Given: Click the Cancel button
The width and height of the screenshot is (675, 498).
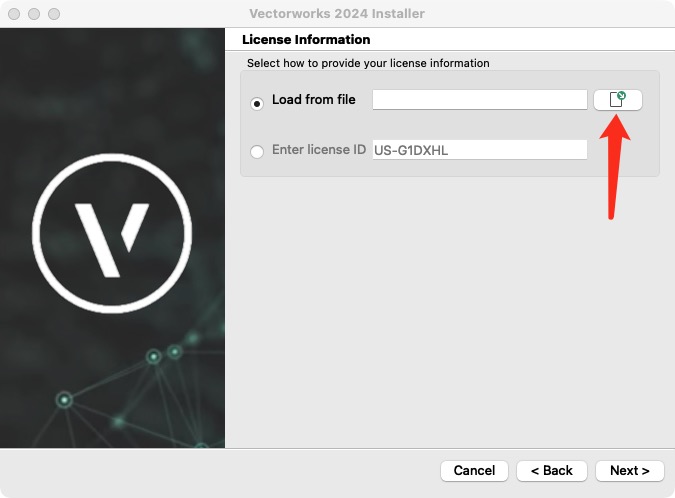Looking at the screenshot, I should click(474, 470).
